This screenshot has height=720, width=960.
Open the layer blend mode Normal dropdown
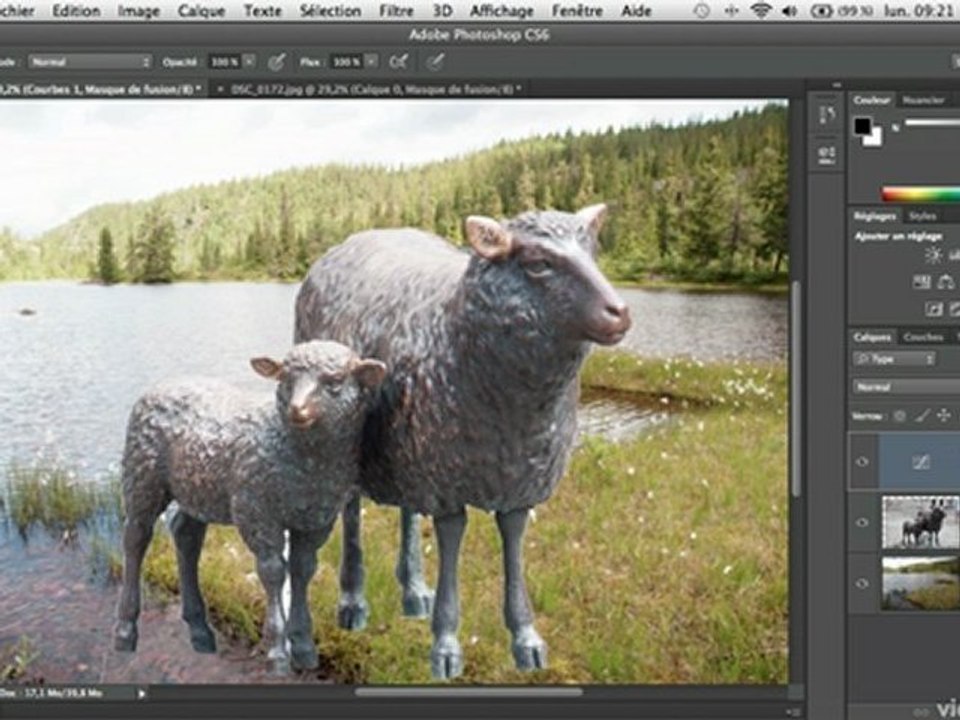pyautogui.click(x=906, y=387)
